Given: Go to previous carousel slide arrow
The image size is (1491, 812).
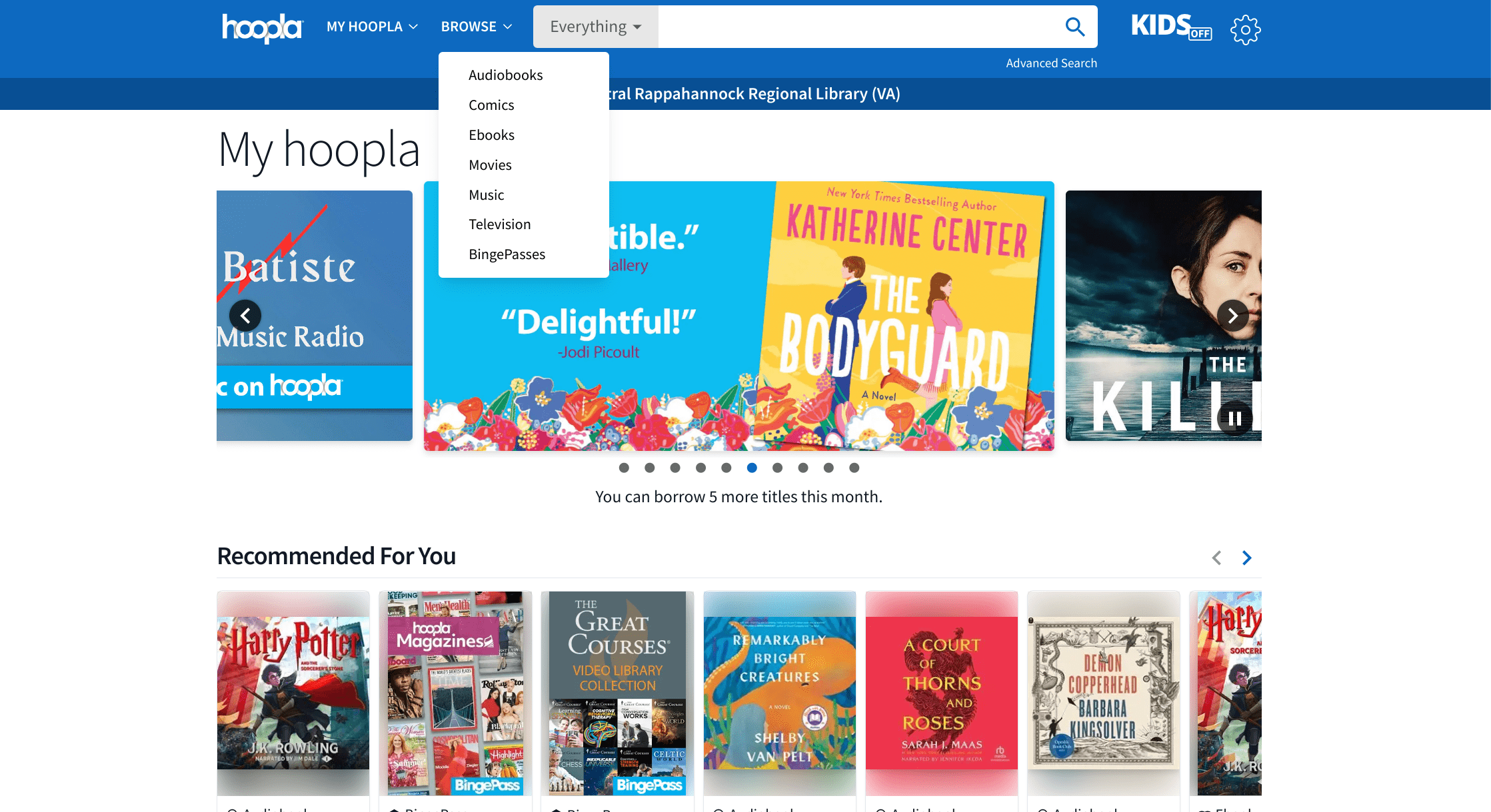Looking at the screenshot, I should coord(245,316).
